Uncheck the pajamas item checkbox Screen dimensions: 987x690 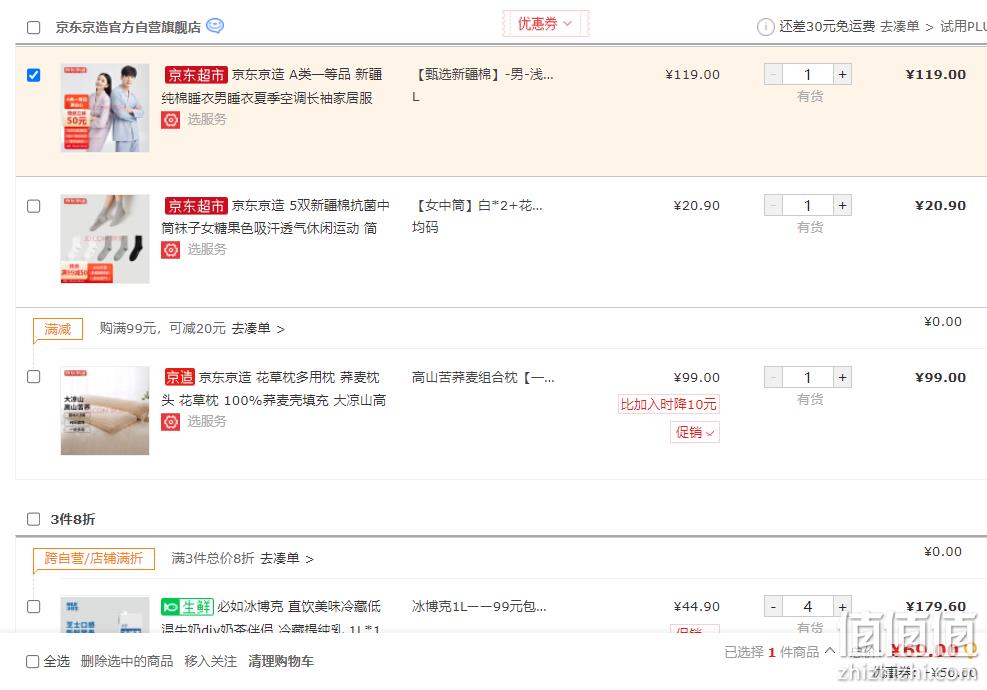33,76
